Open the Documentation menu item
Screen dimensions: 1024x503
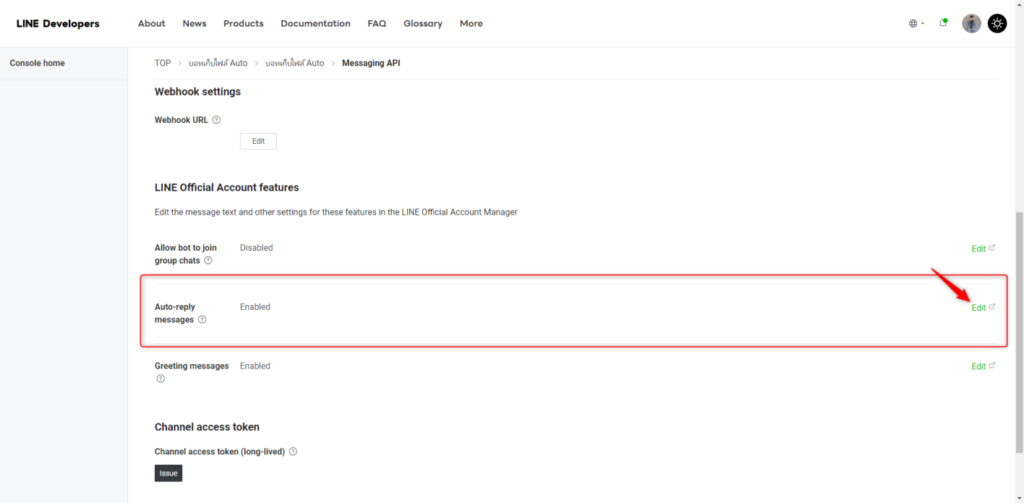tap(315, 23)
